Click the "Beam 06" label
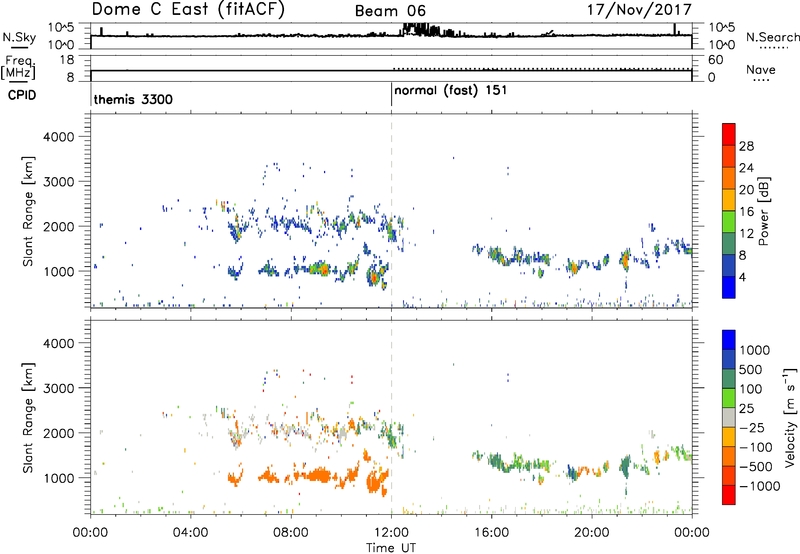 tap(390, 11)
